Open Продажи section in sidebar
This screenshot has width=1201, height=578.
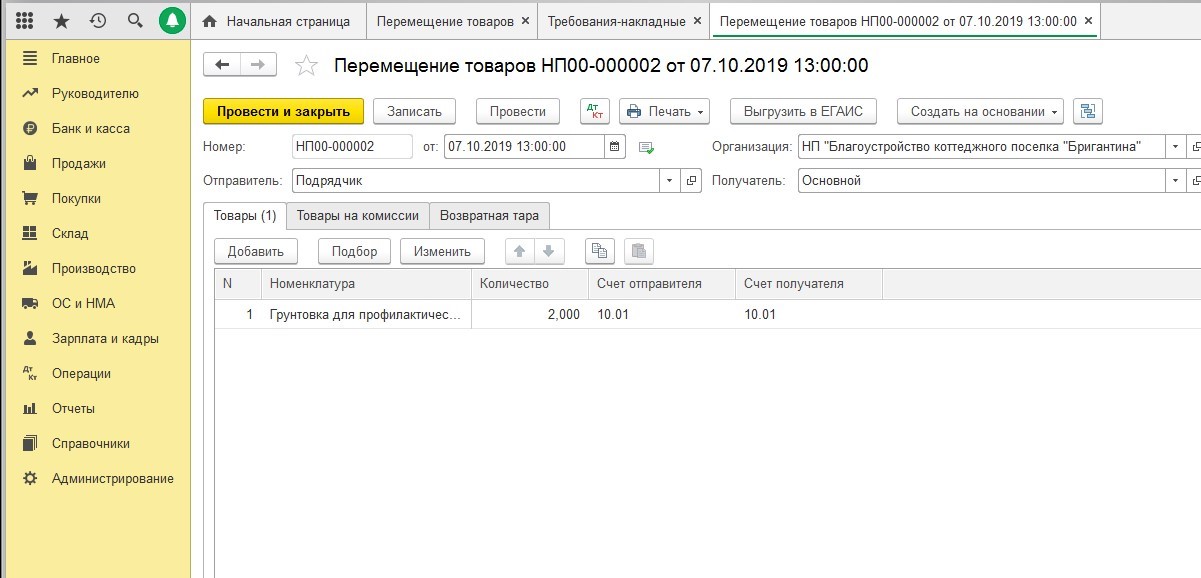point(79,163)
